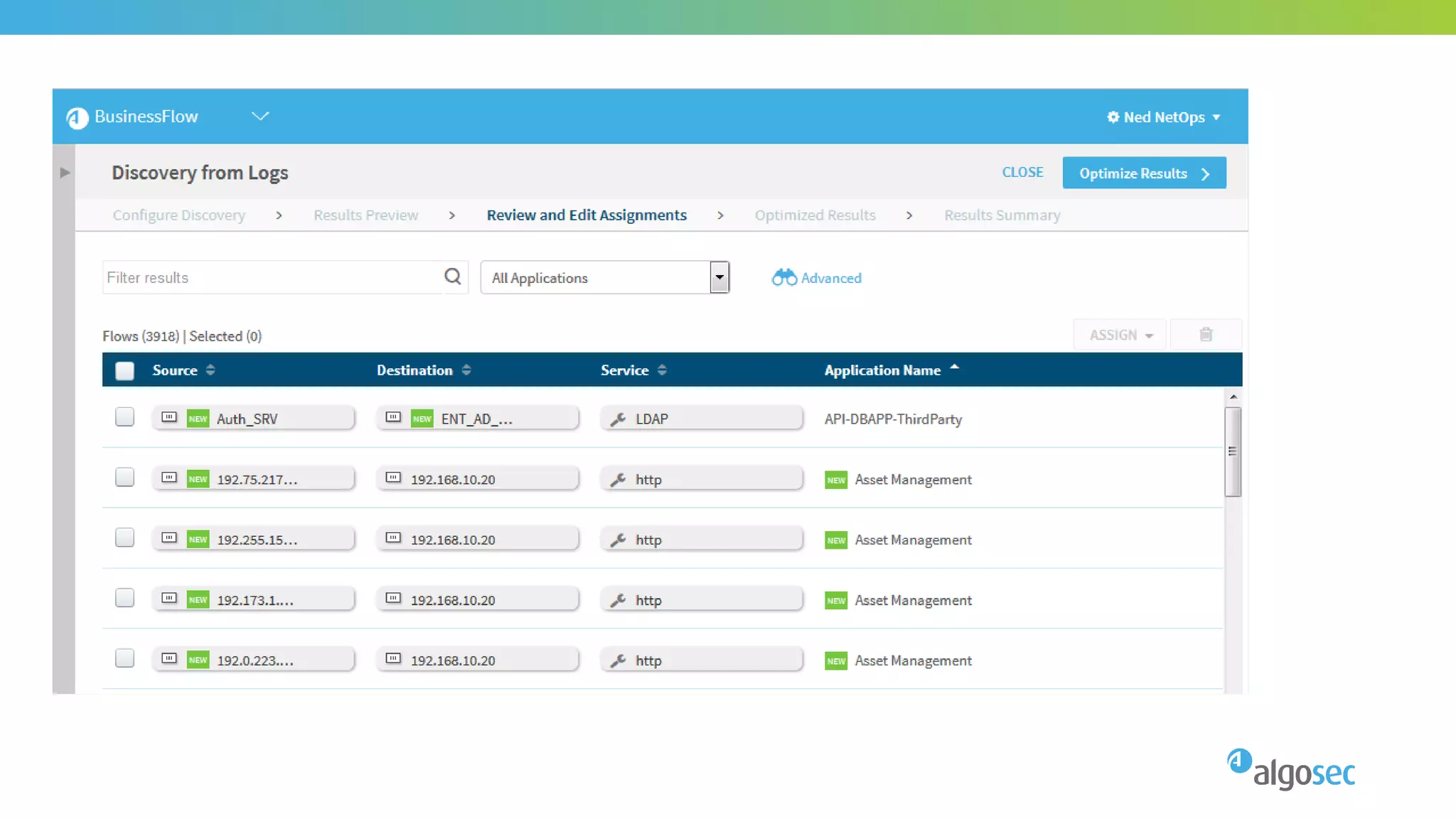The height and width of the screenshot is (819, 1456).
Task: Click the search magnifier icon in filter box
Action: click(x=453, y=277)
